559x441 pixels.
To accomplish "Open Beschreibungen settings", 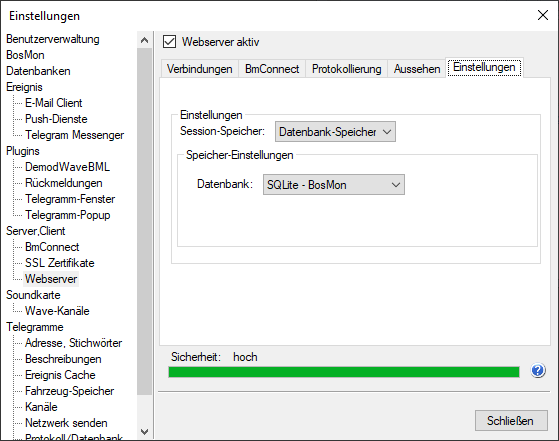I will coord(63,359).
